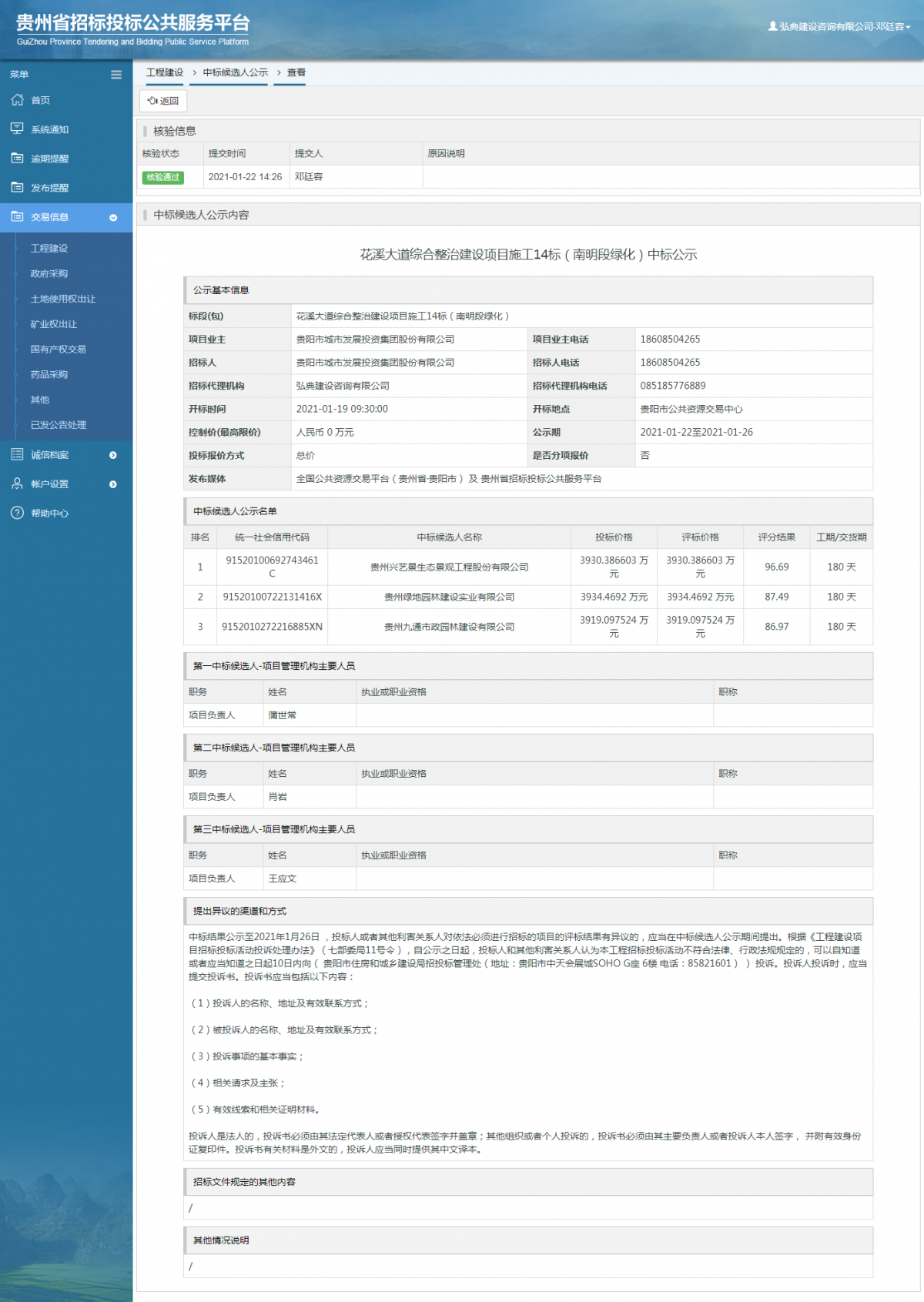Screen dimensions: 924x1302
Task: Click the 提出异议的渠道和方式 section header
Action: pyautogui.click(x=528, y=911)
